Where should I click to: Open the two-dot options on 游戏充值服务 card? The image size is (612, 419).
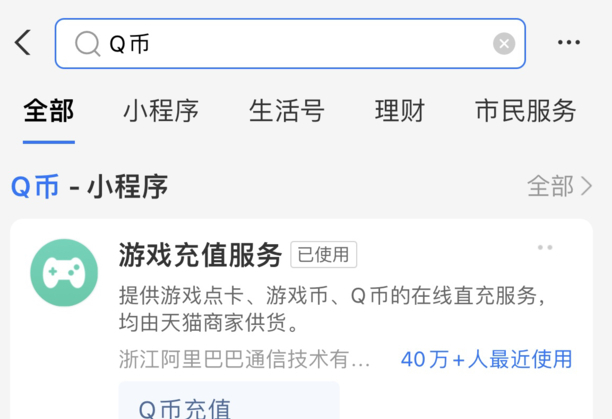(x=545, y=247)
